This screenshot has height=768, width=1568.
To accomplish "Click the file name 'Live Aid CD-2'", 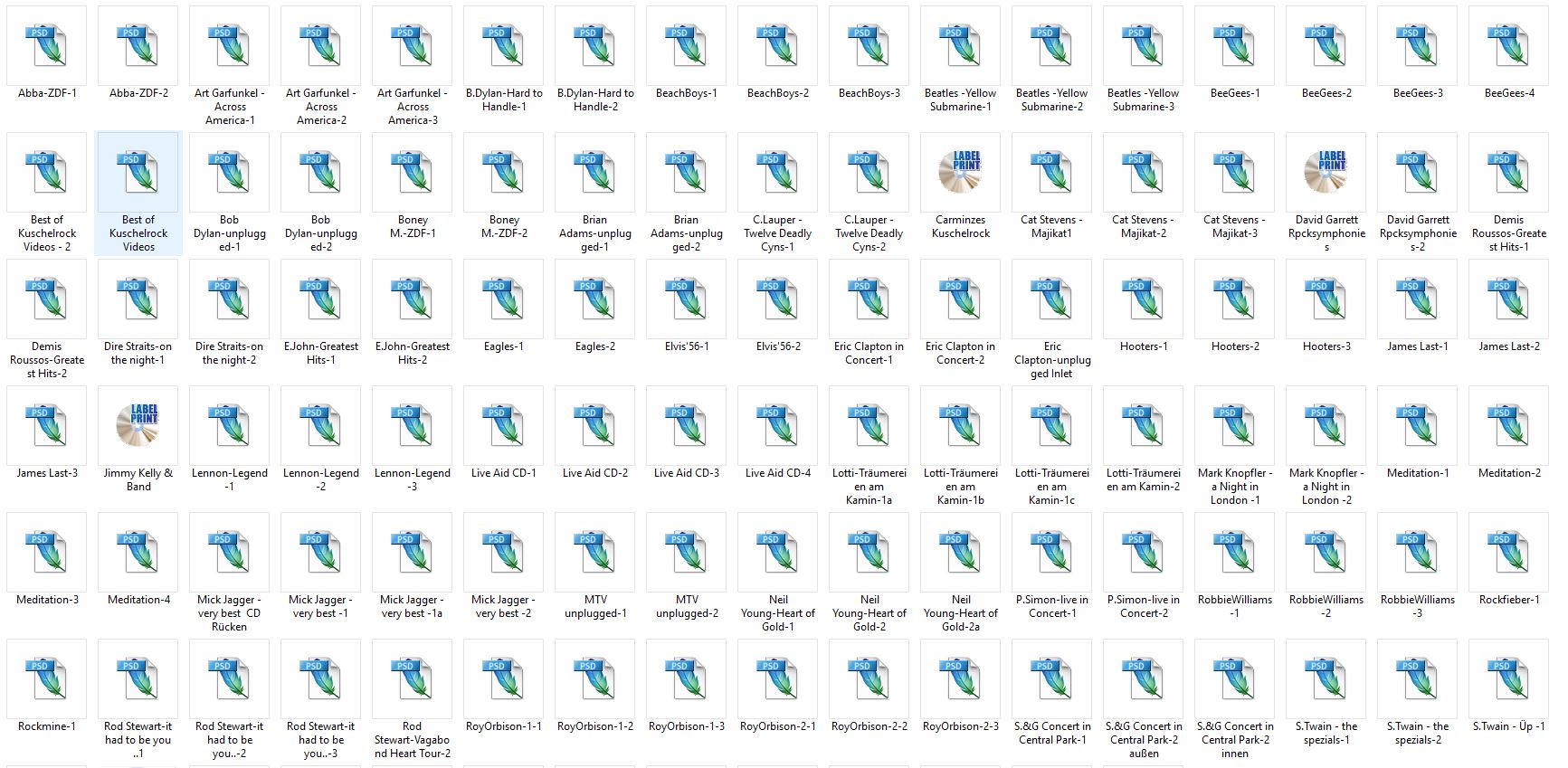I will pyautogui.click(x=595, y=473).
